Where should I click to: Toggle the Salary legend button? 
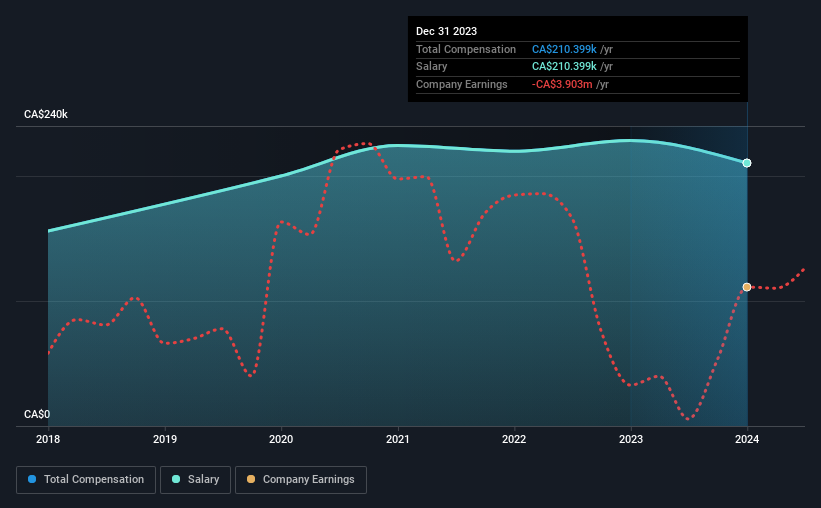[x=195, y=480]
